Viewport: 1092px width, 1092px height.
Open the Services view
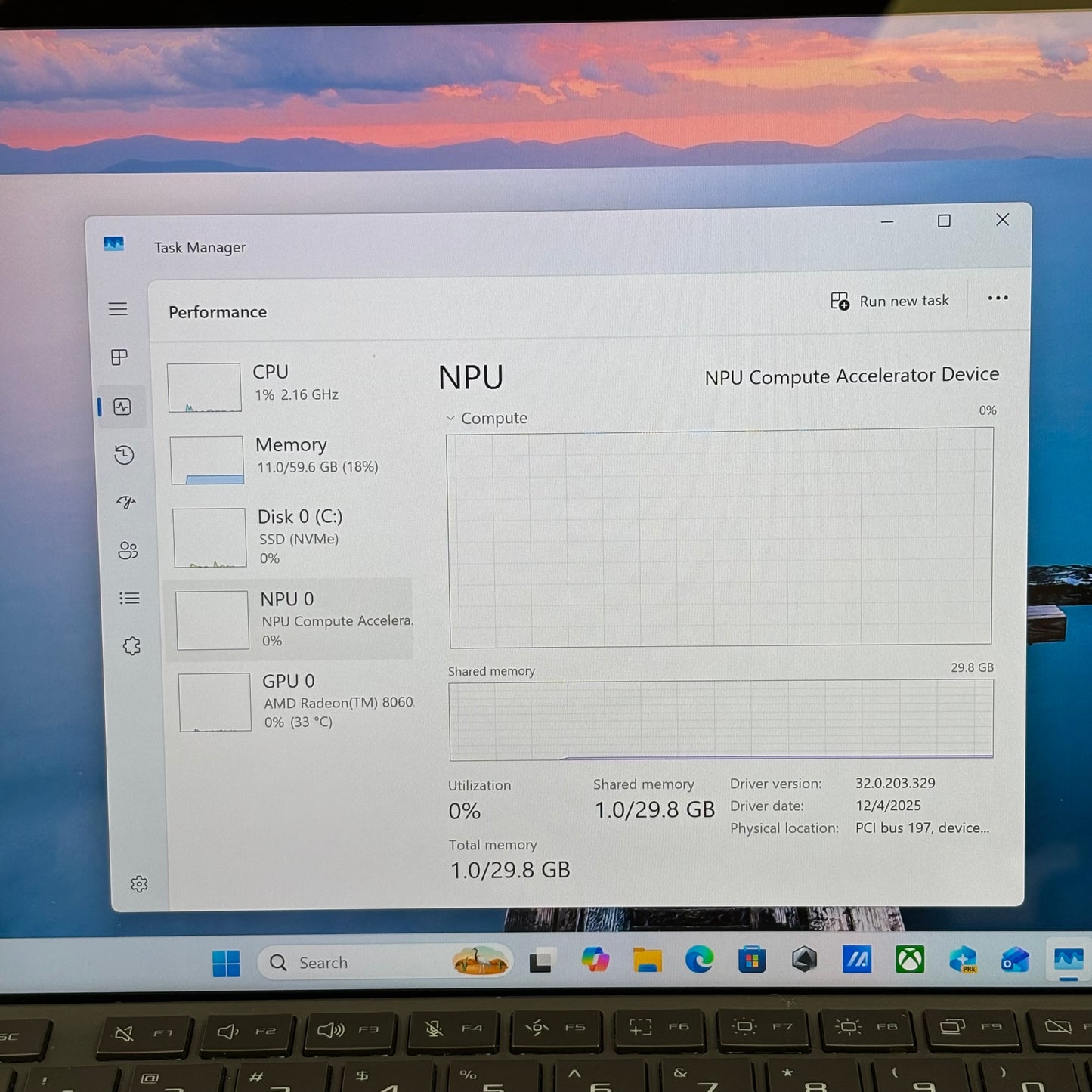pyautogui.click(x=131, y=645)
